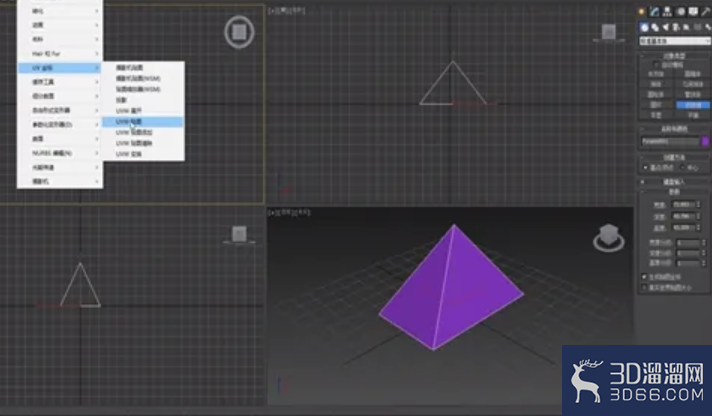712x416 pixels.
Task: Collapse the Object Type rollout
Action: point(674,56)
